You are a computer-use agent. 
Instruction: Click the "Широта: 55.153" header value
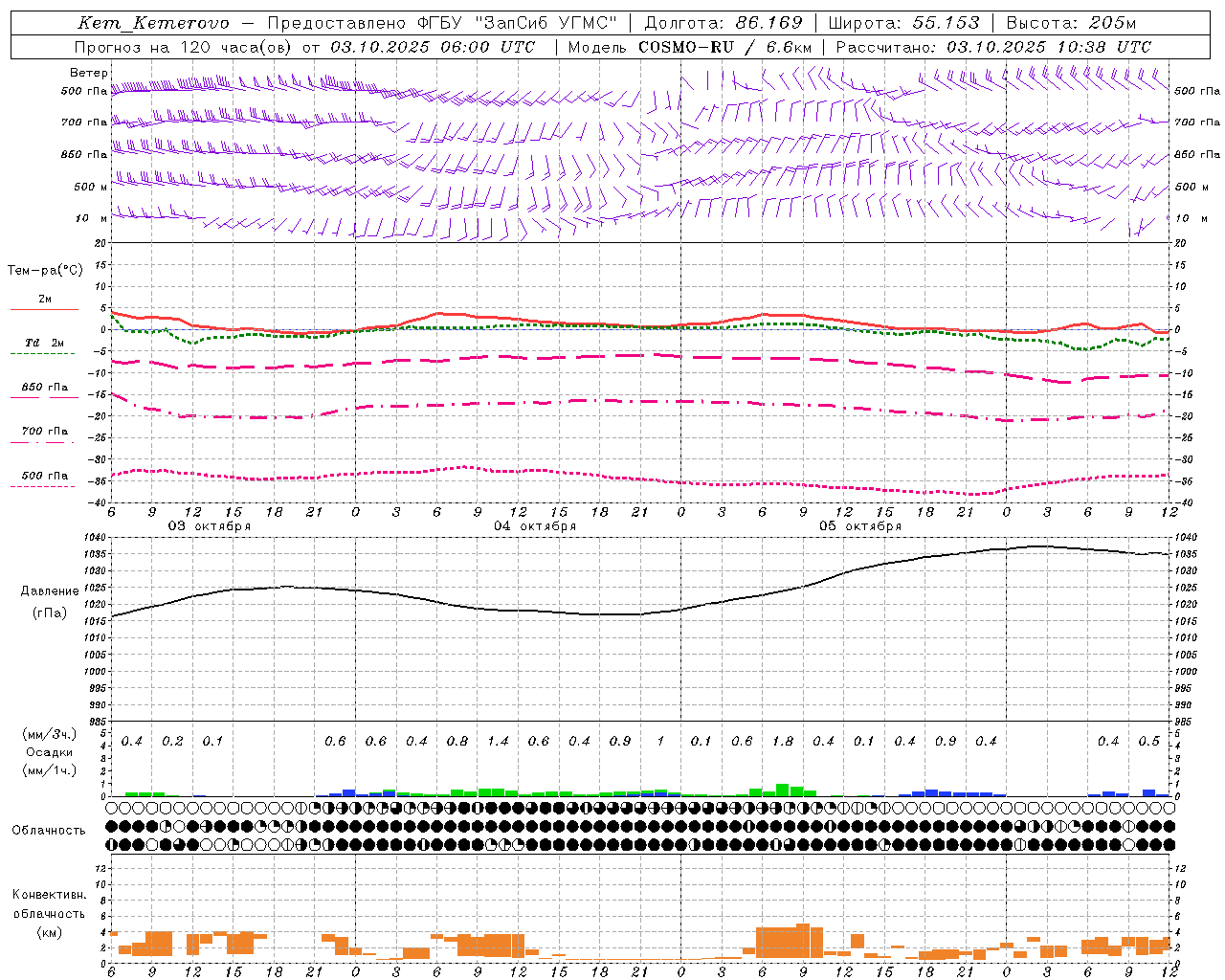[x=903, y=23]
